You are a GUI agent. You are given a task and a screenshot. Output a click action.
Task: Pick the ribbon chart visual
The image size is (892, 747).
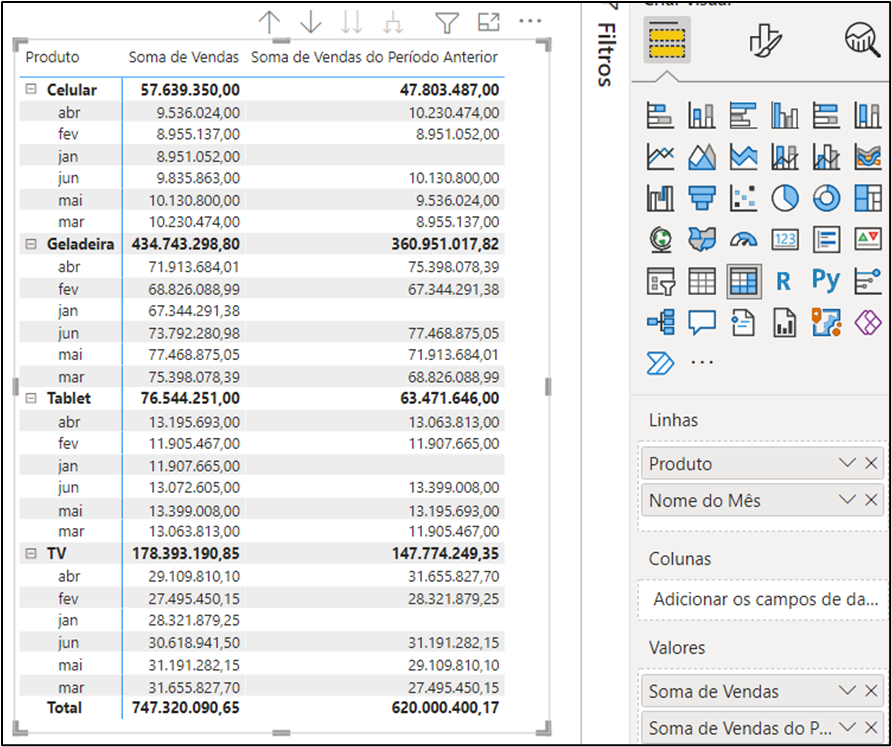click(x=868, y=156)
